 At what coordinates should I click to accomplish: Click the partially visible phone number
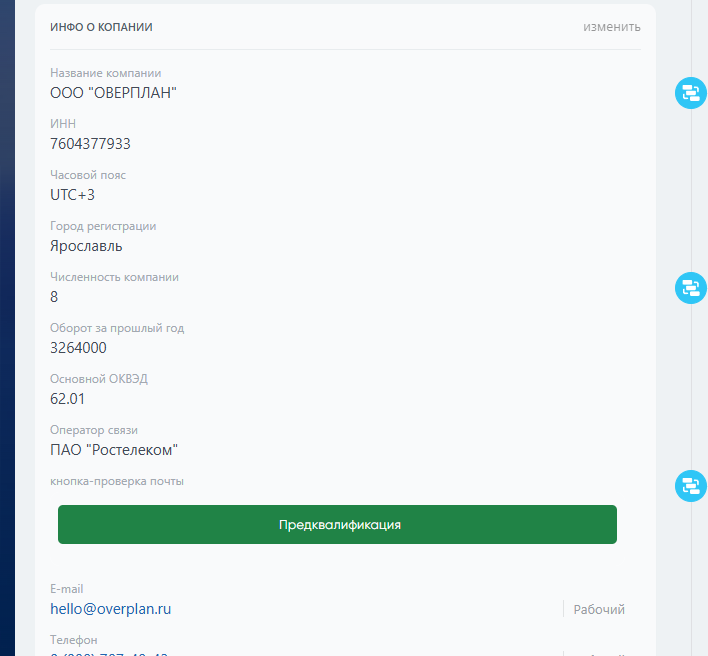(110, 652)
